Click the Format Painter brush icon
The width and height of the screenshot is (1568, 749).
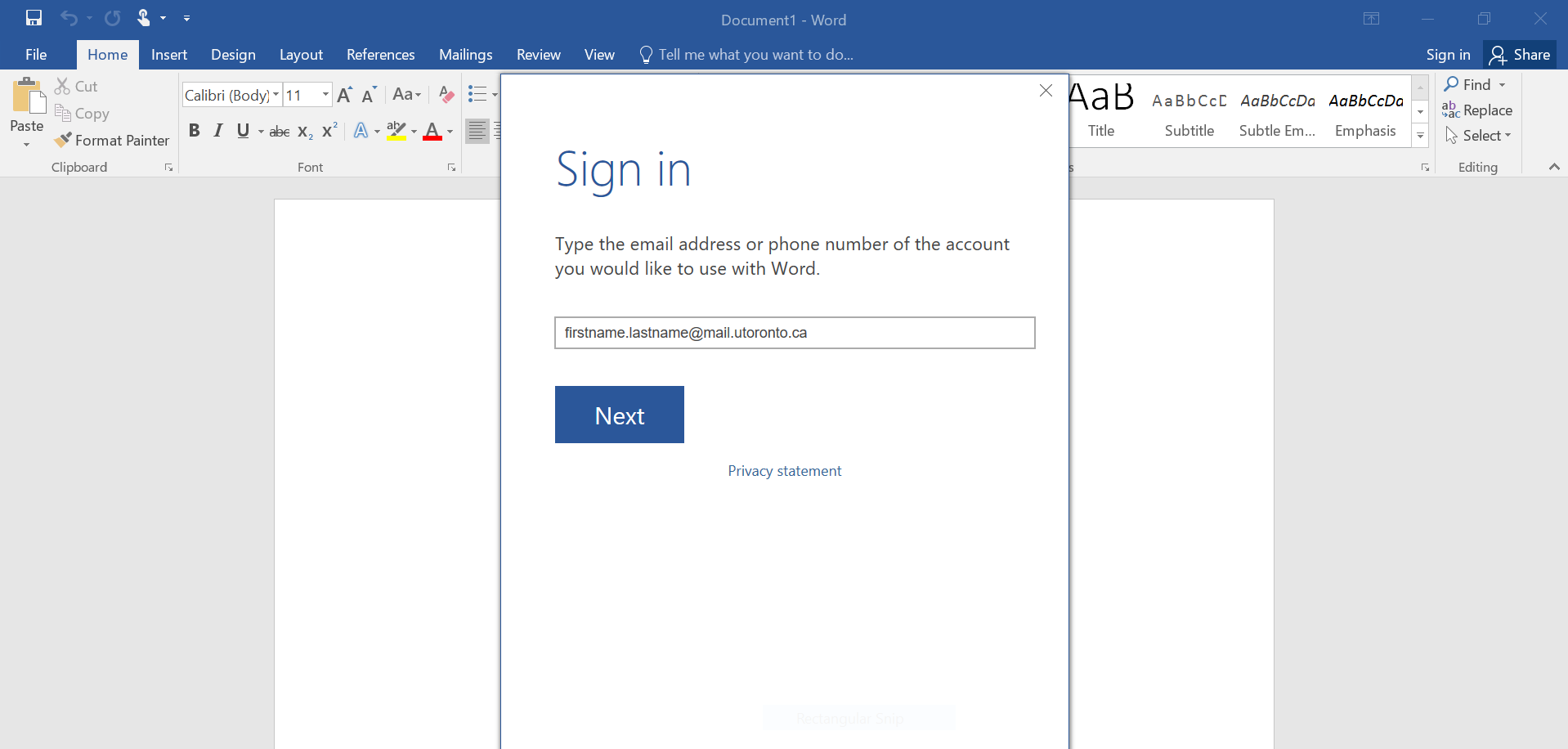63,141
